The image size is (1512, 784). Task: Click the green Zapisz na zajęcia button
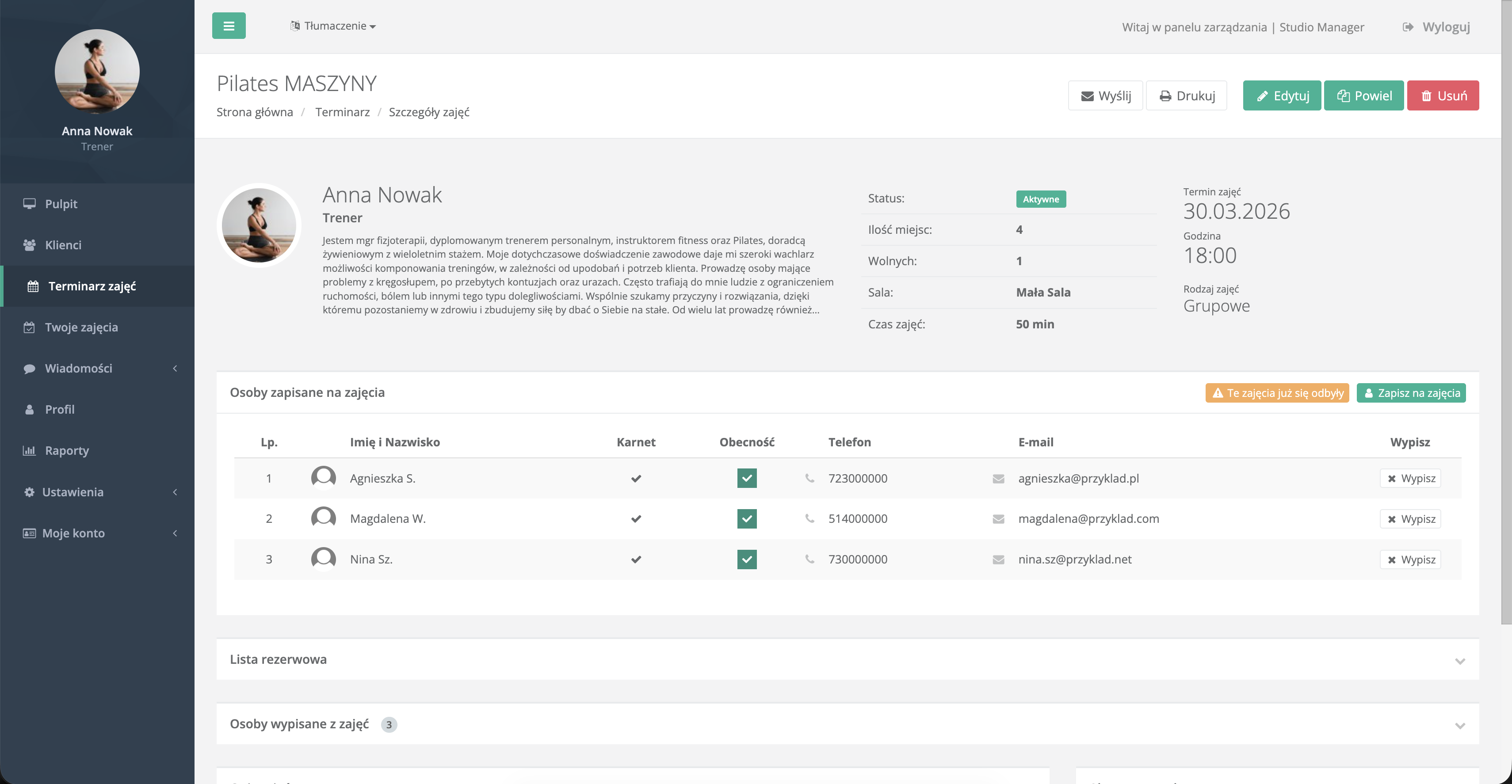coord(1411,392)
